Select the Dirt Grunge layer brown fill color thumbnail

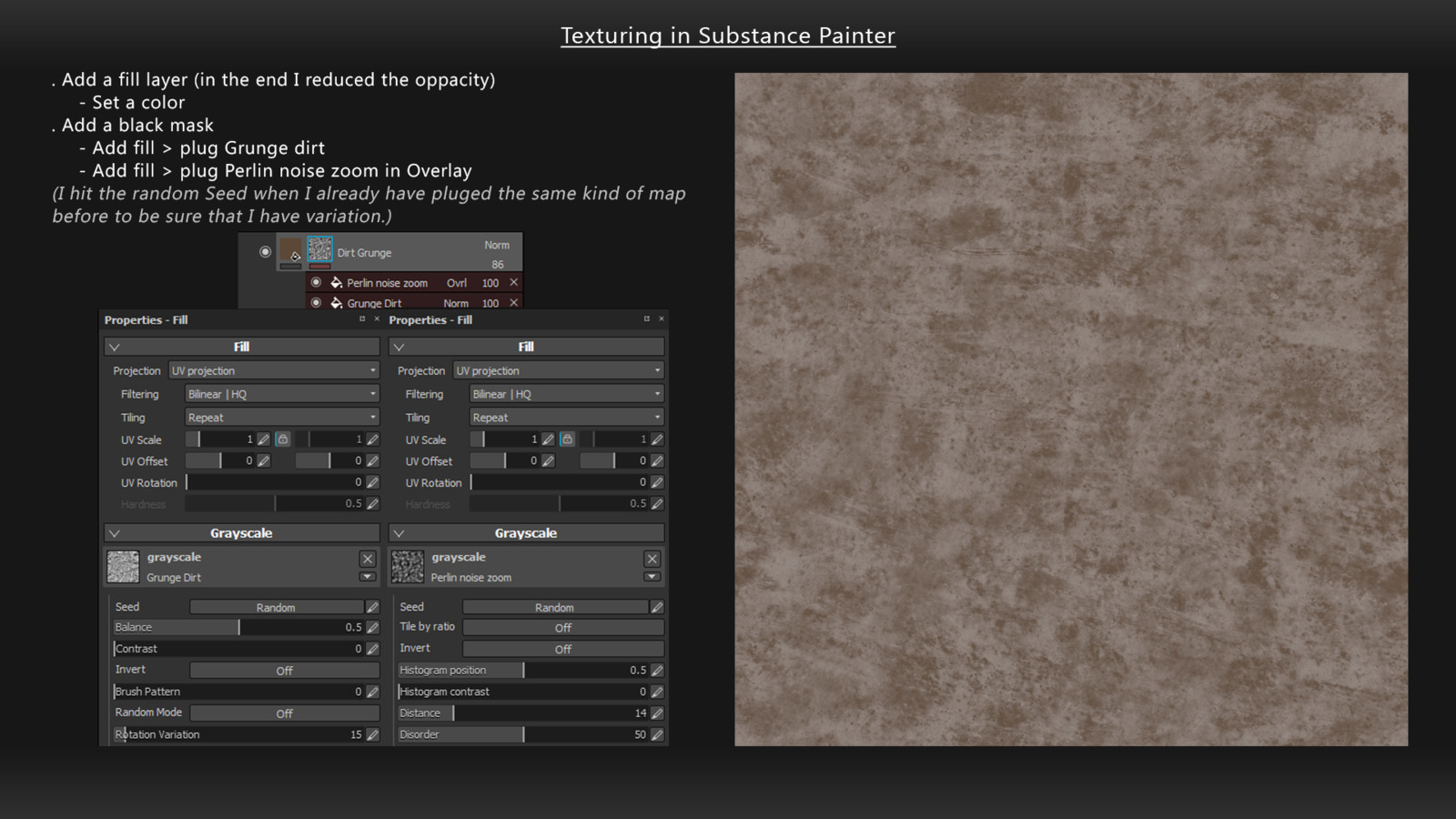tap(291, 250)
